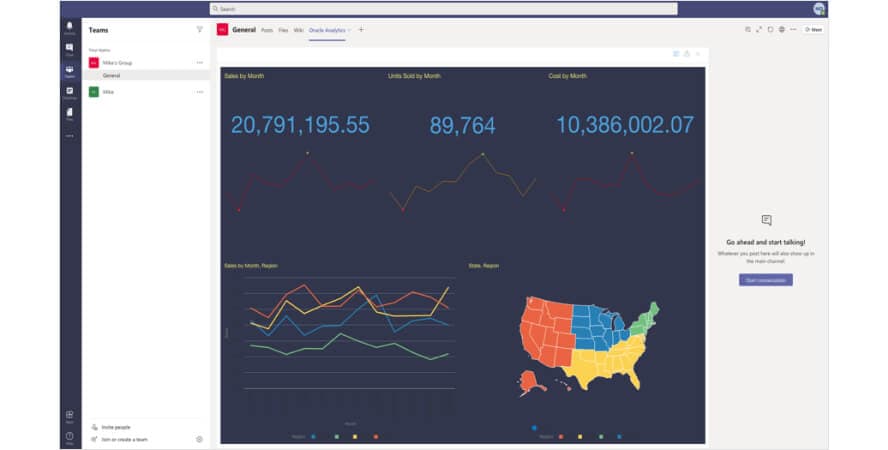Expand the Oracle Analytics tab dropdown arrow

[x=349, y=30]
